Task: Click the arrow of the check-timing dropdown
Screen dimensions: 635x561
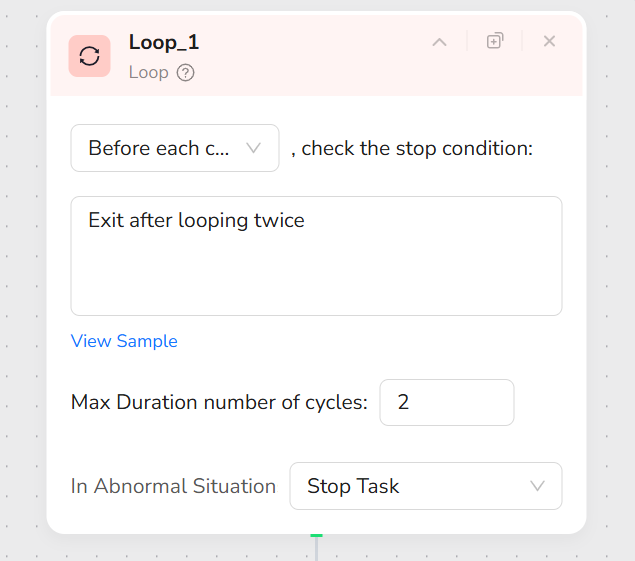Action: (x=253, y=148)
